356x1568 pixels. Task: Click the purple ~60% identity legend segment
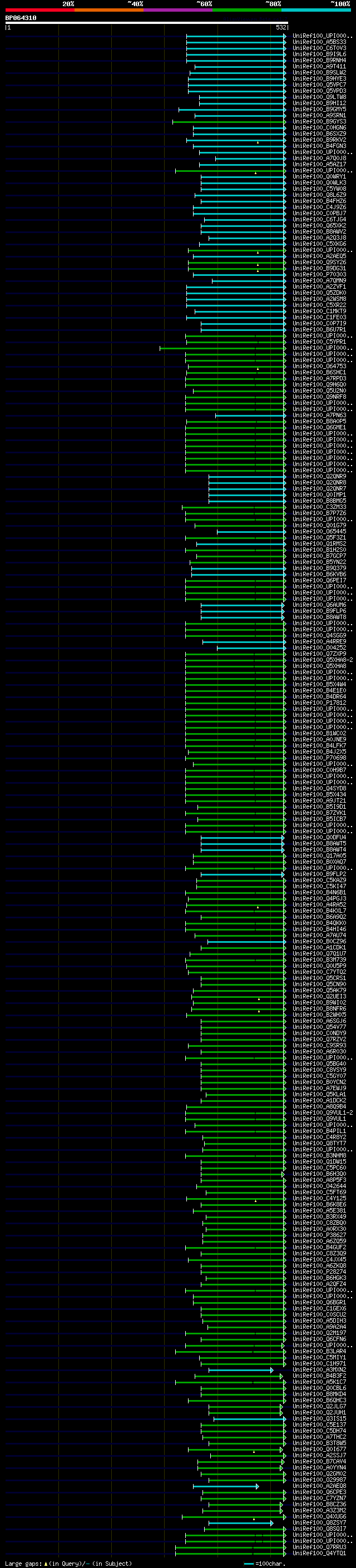[x=177, y=10]
